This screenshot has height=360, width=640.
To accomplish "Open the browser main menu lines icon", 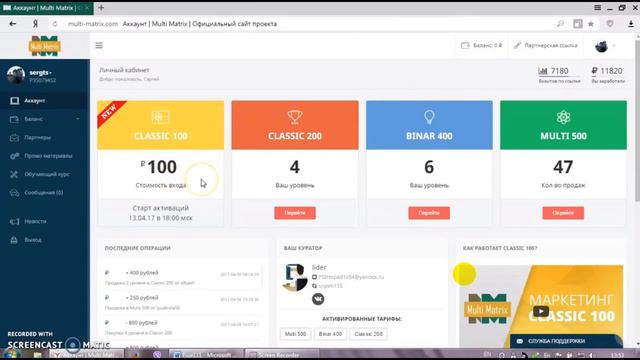I will (x=597, y=8).
